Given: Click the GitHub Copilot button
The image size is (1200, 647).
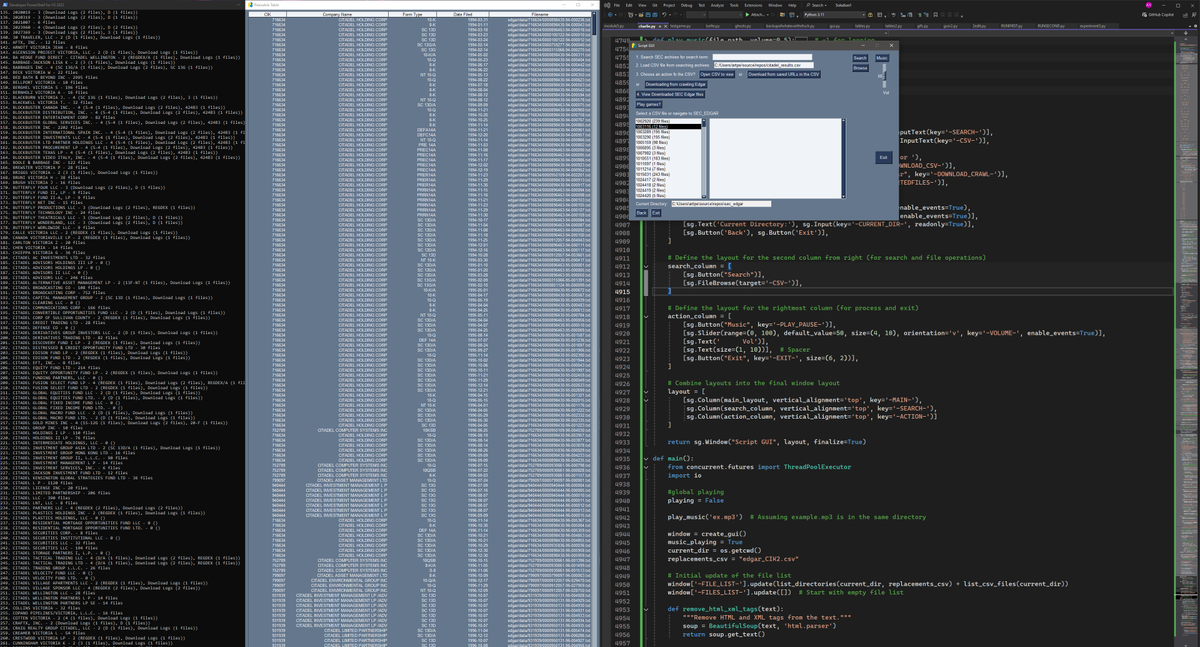Looking at the screenshot, I should 1160,15.
